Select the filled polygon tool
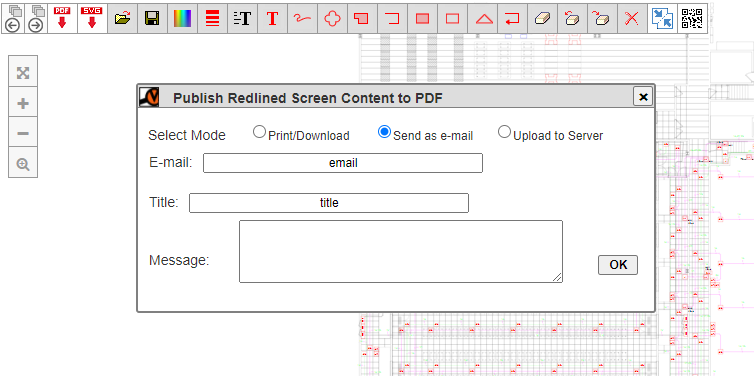This screenshot has height=376, width=754. click(x=362, y=18)
